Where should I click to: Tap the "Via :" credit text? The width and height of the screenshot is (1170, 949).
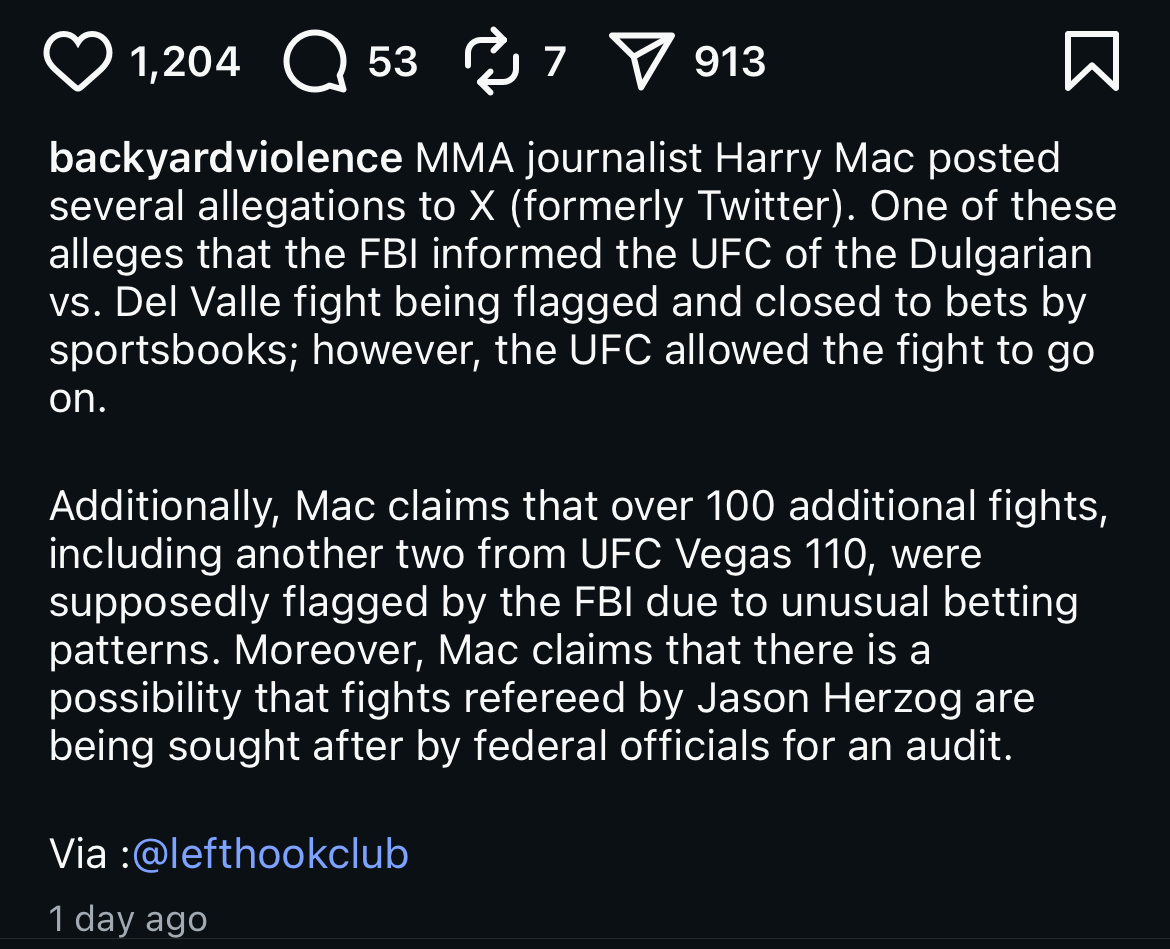click(89, 854)
